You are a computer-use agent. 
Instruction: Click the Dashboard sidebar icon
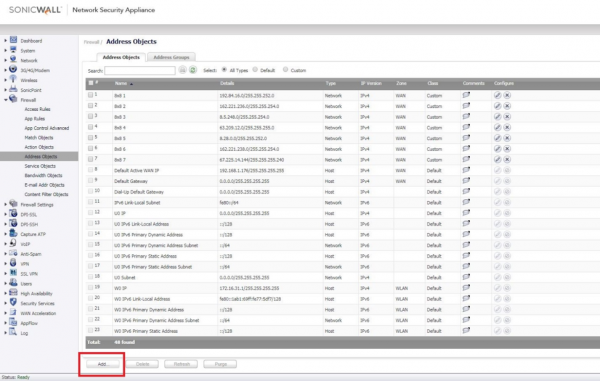coord(13,40)
